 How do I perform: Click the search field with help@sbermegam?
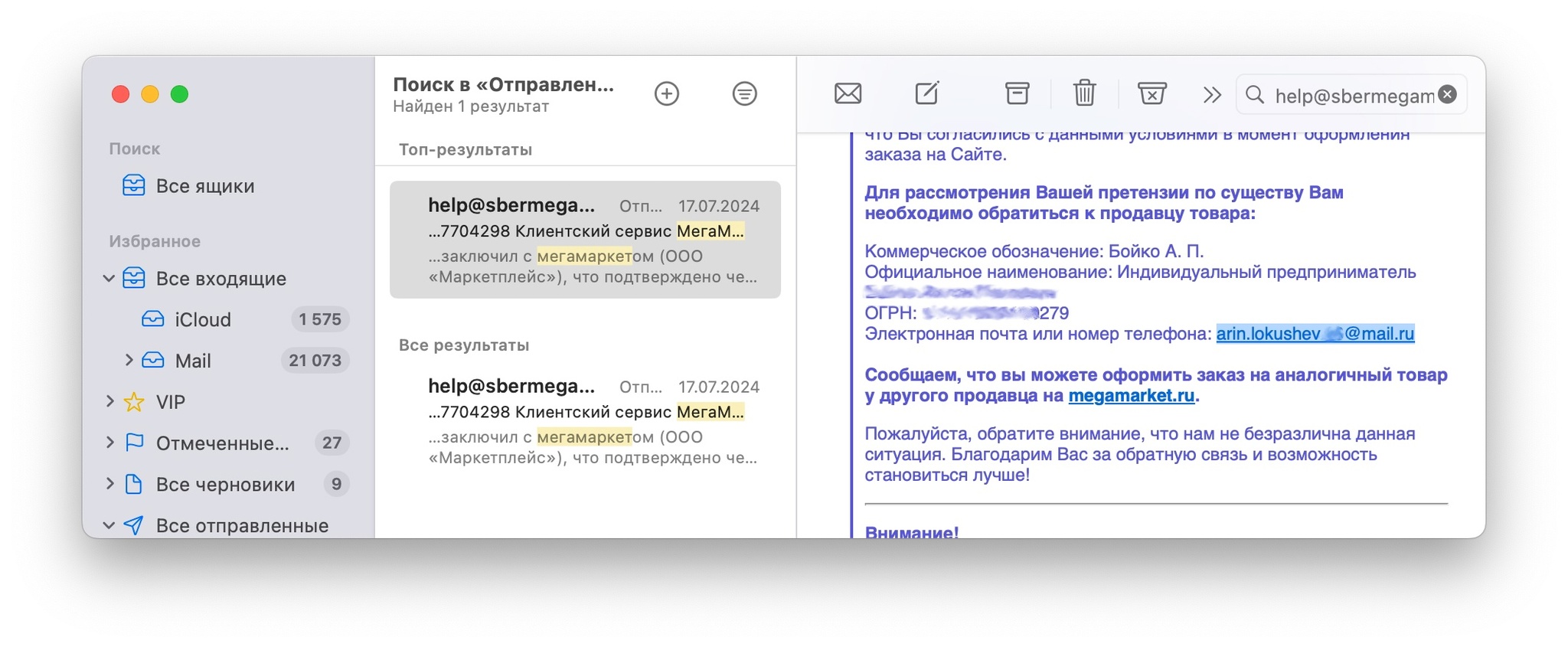pos(1351,94)
